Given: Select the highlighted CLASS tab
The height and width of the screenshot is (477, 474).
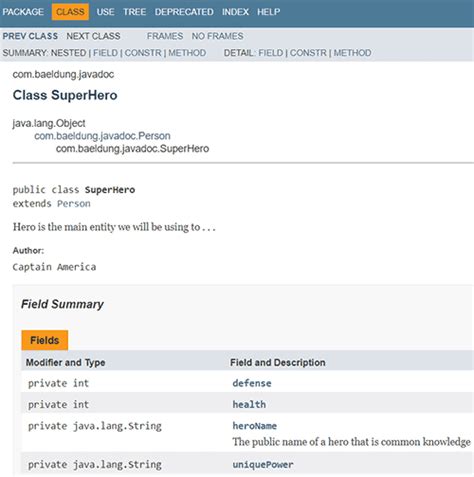Looking at the screenshot, I should 70,12.
